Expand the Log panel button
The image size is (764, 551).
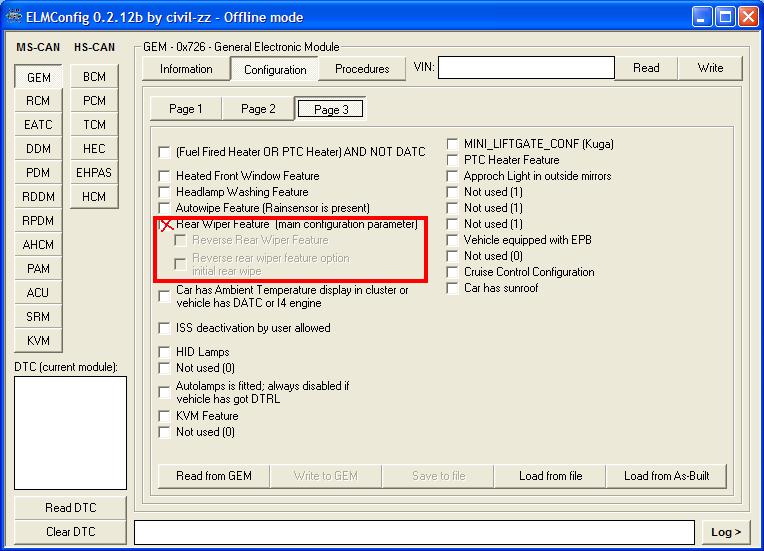726,532
